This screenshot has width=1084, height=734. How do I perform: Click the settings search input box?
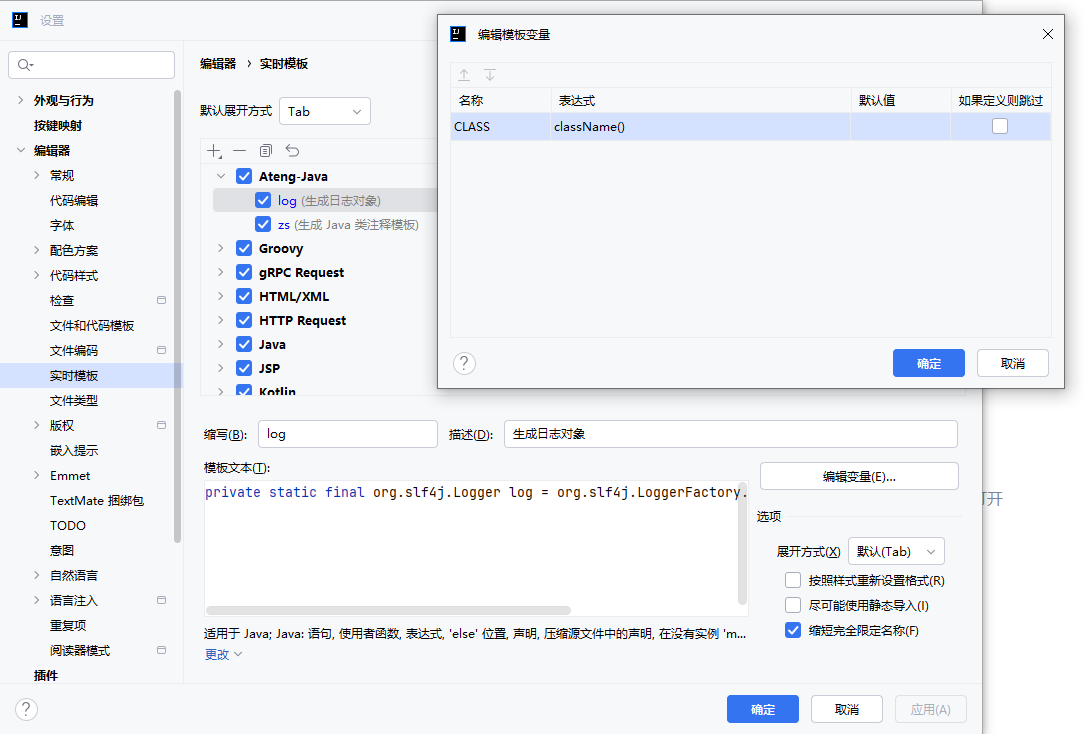91,65
